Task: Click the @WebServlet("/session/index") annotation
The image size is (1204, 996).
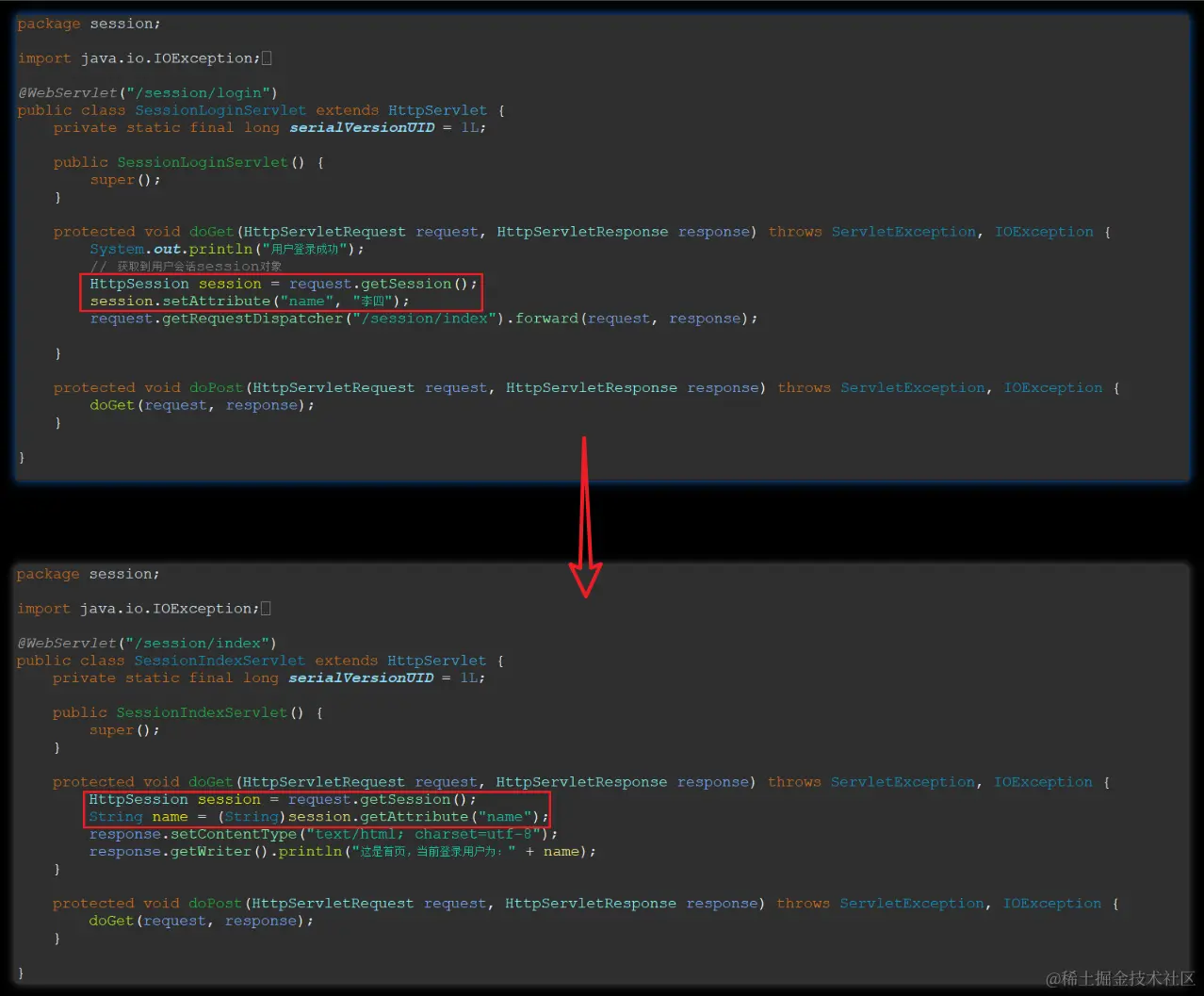Action: [147, 643]
